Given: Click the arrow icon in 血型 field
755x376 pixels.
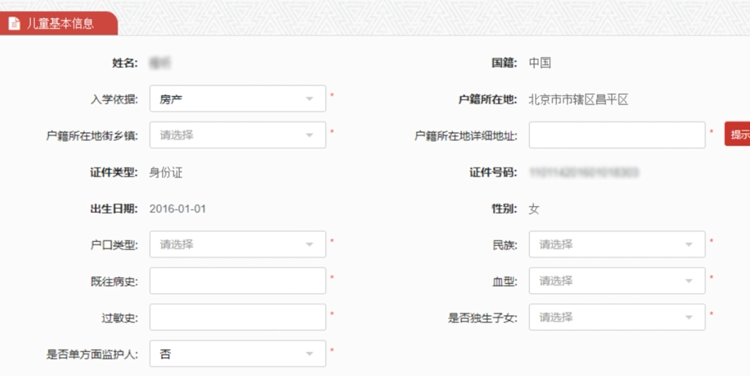Looking at the screenshot, I should [689, 281].
